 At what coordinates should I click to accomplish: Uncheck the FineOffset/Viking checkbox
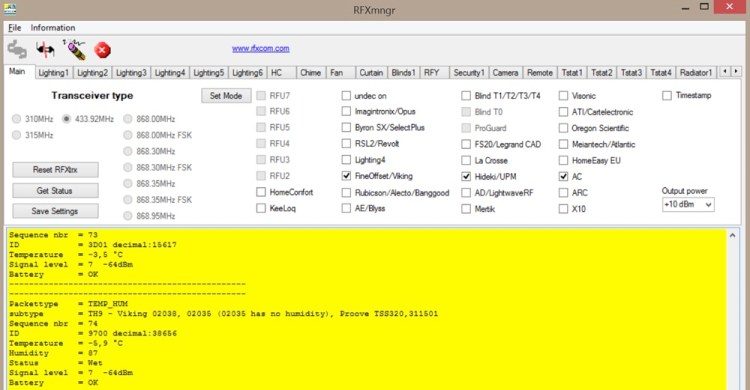click(x=346, y=176)
